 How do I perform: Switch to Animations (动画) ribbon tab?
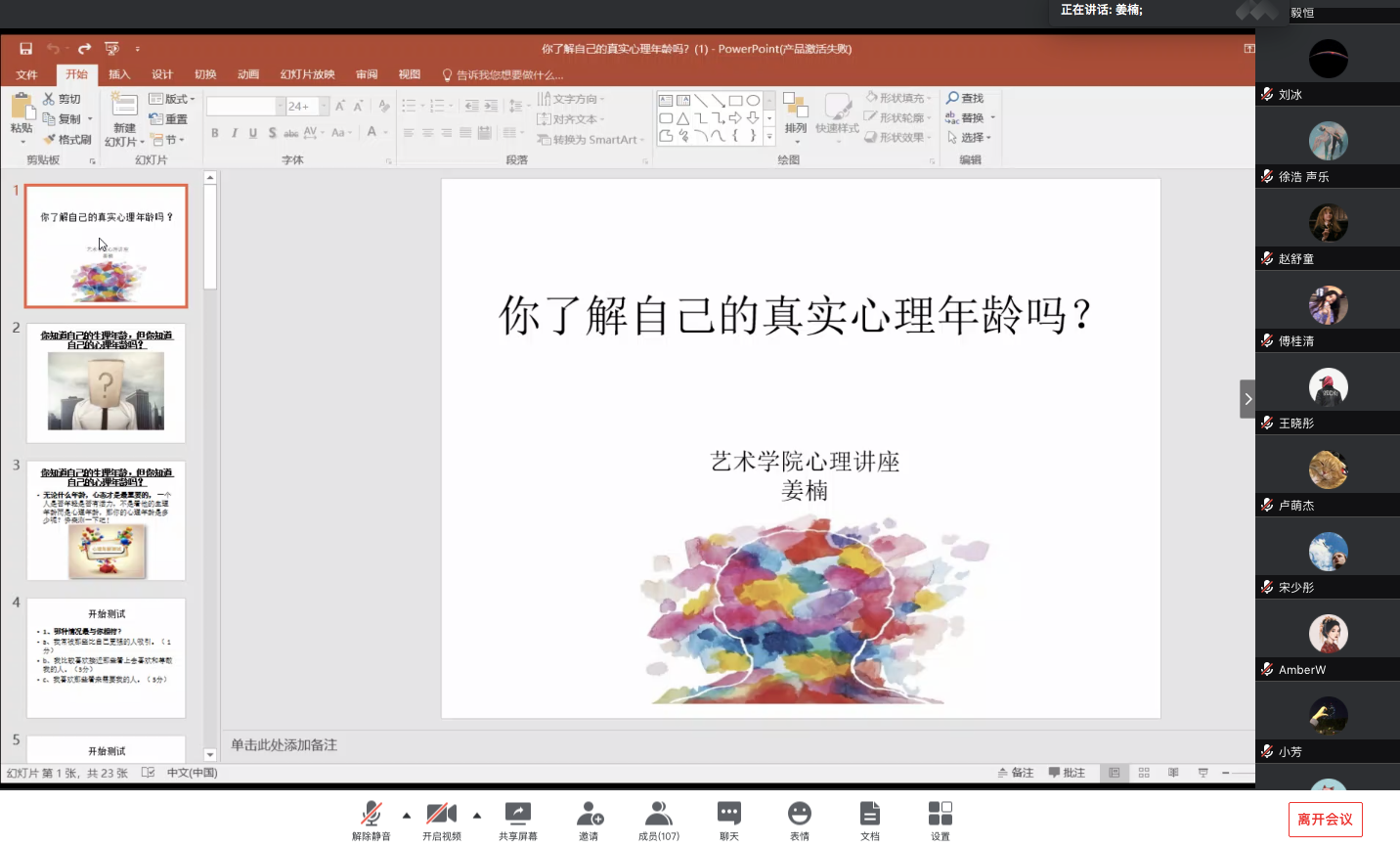pyautogui.click(x=248, y=74)
